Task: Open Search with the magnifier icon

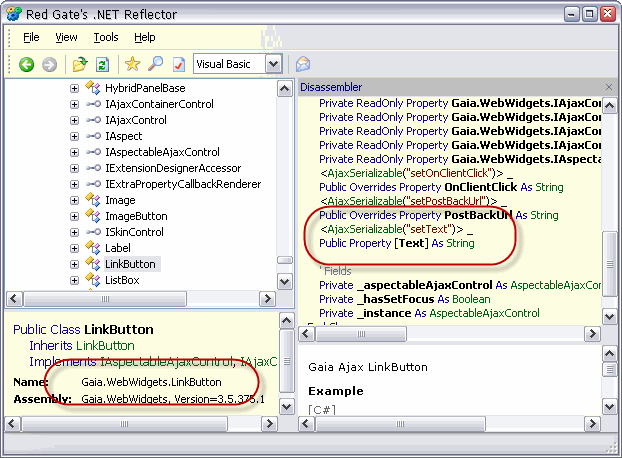Action: pyautogui.click(x=155, y=64)
